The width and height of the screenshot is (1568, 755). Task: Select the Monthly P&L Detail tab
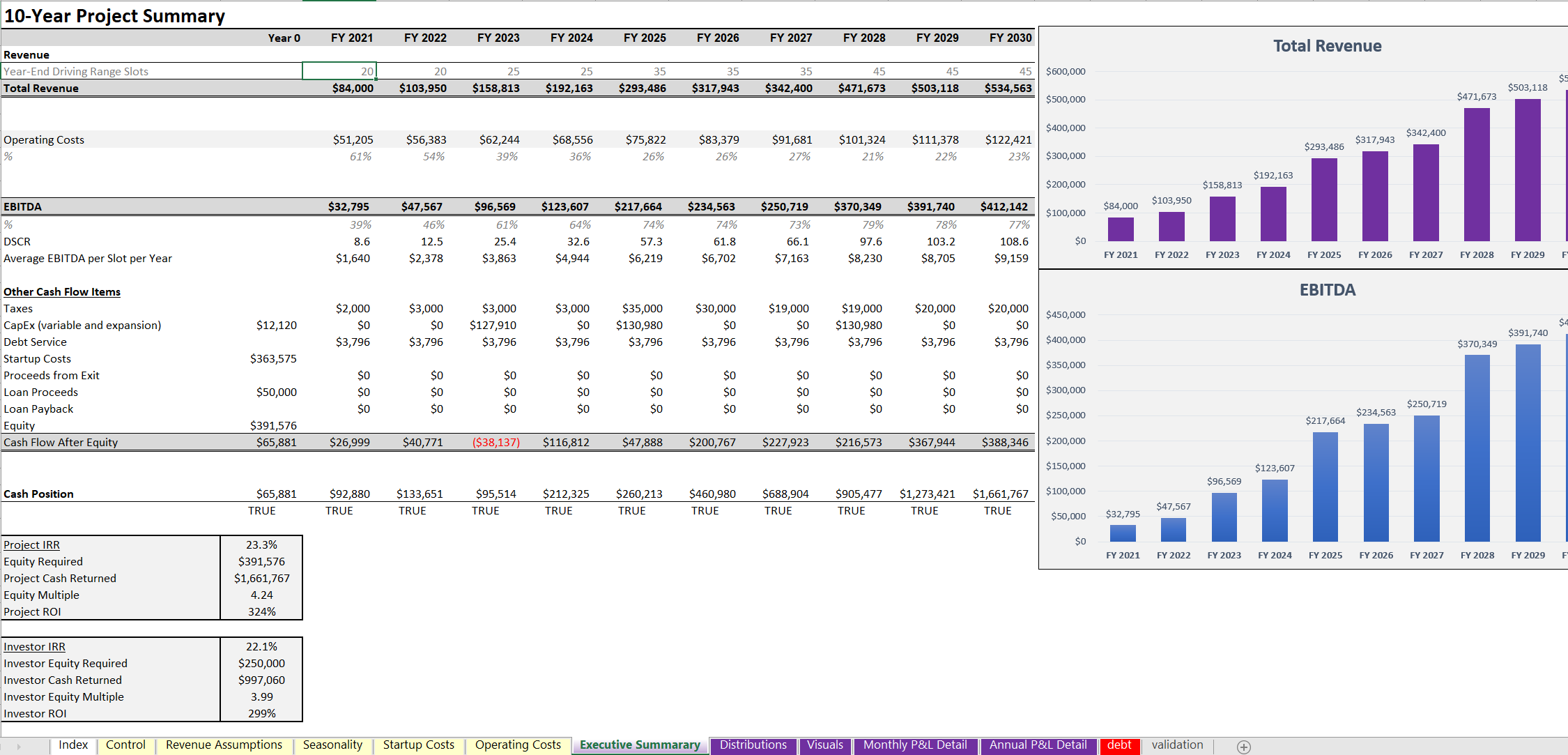coord(915,745)
